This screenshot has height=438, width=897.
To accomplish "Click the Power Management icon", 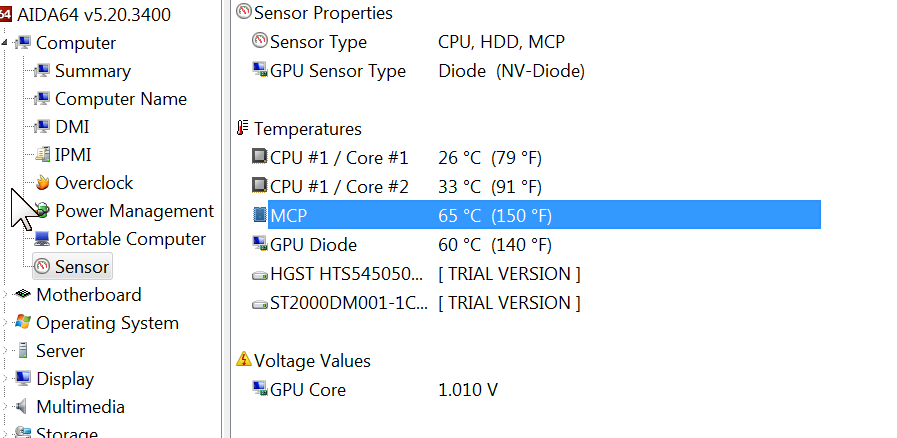I will pos(42,211).
